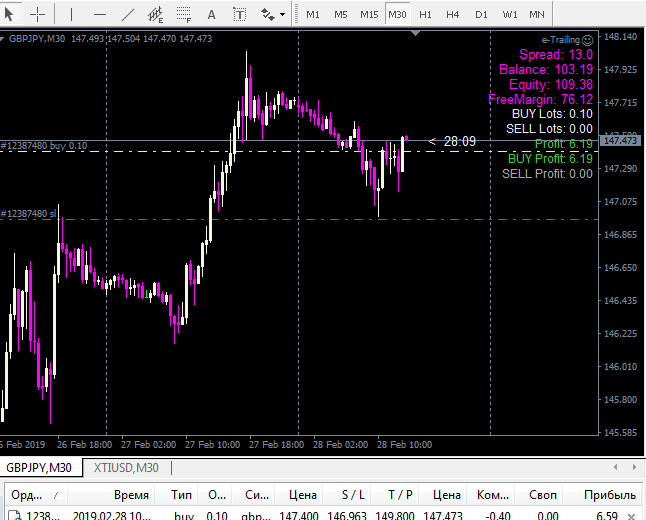
Task: Draw a vertical line on chart
Action: (71, 14)
